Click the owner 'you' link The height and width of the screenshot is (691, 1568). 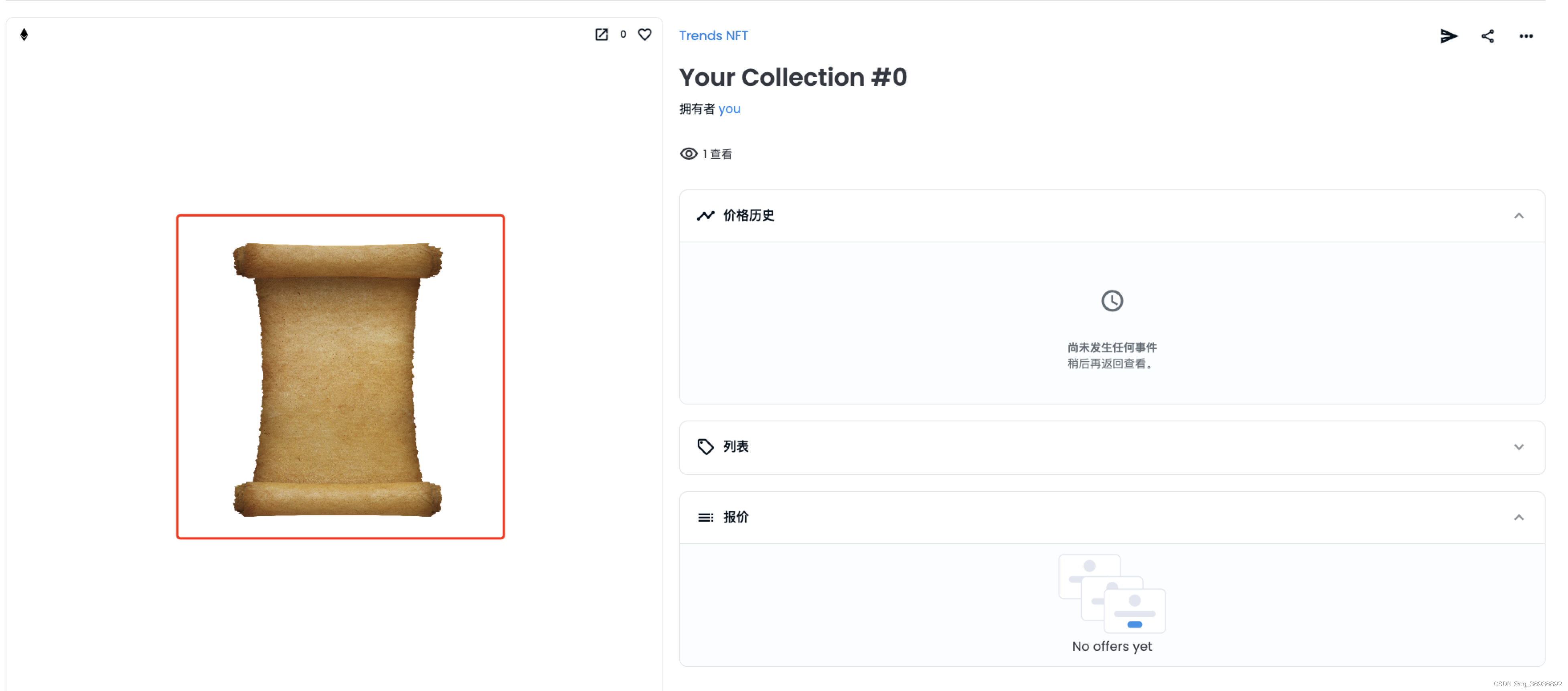point(729,109)
